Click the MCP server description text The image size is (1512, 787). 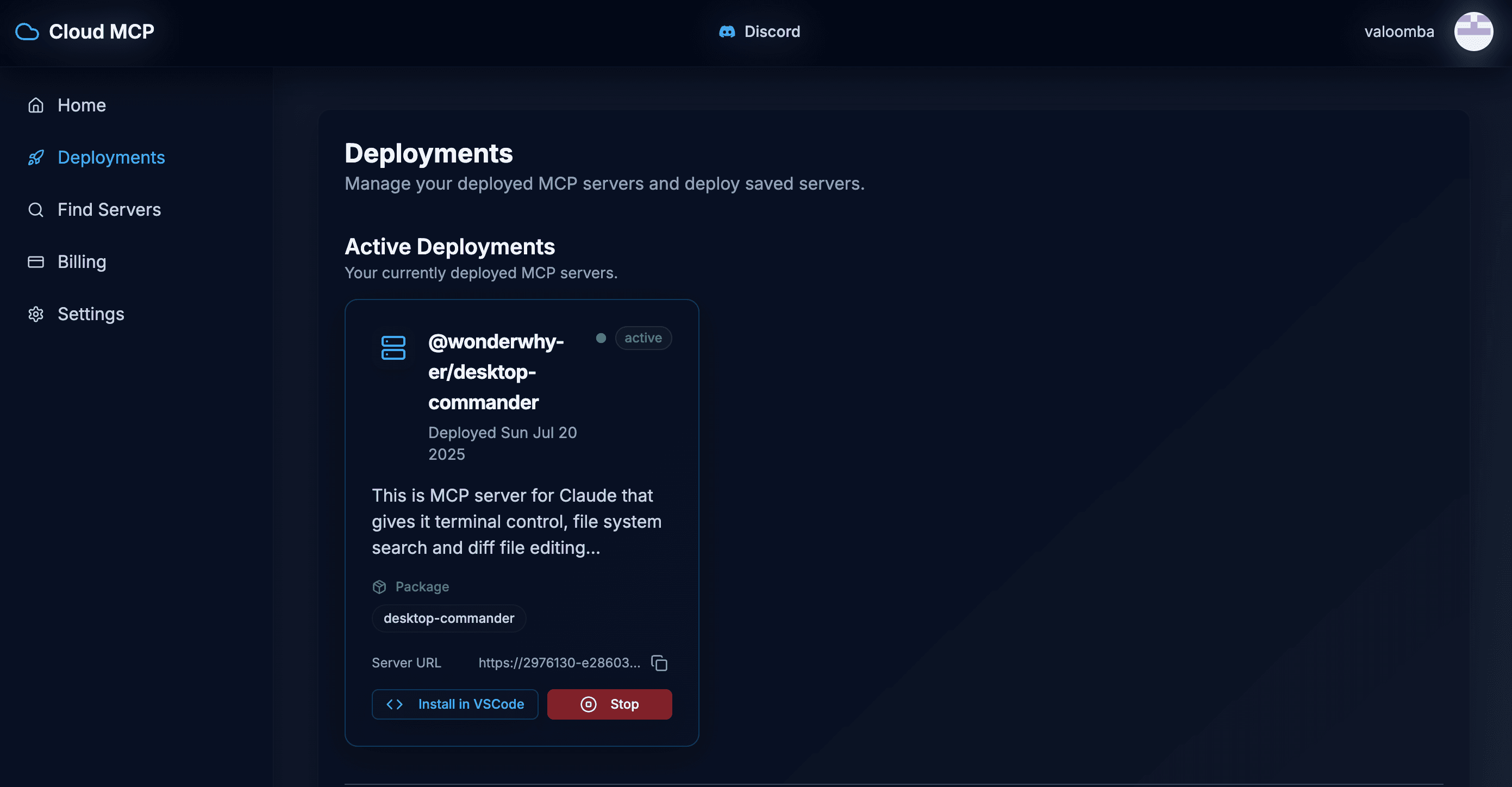click(x=516, y=521)
